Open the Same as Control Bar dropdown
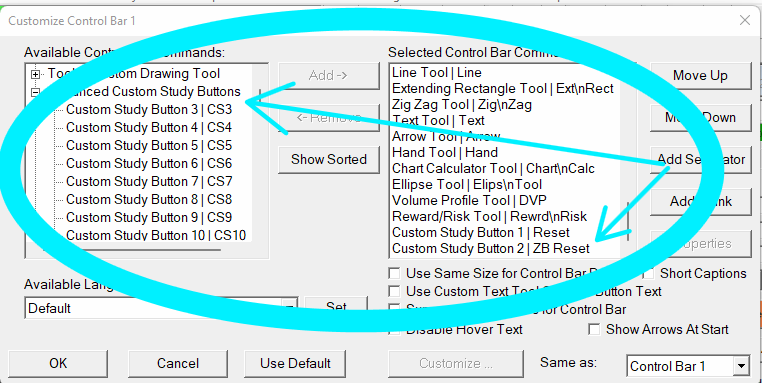 [x=741, y=366]
